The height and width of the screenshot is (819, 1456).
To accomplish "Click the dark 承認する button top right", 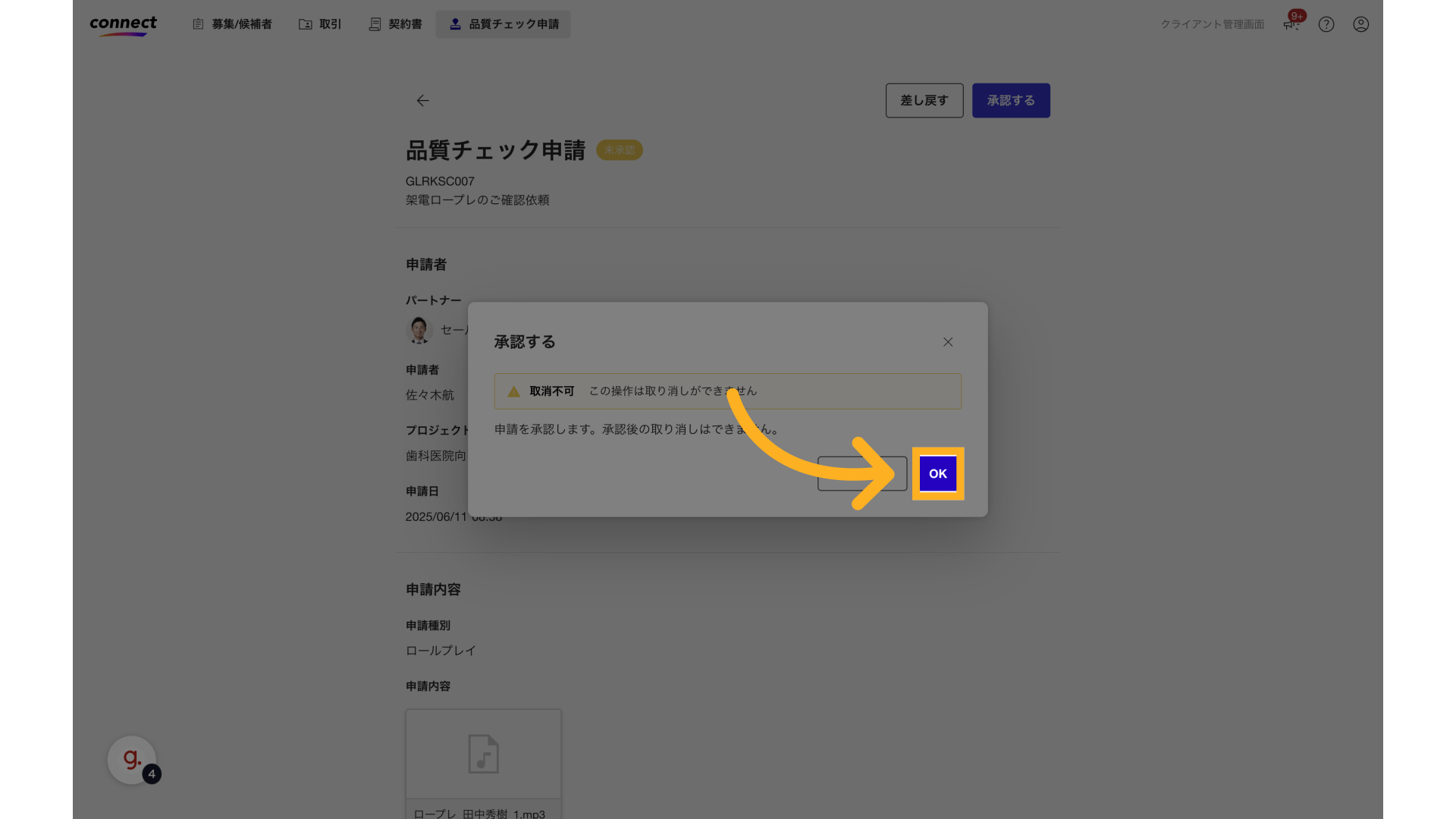I will point(1010,100).
